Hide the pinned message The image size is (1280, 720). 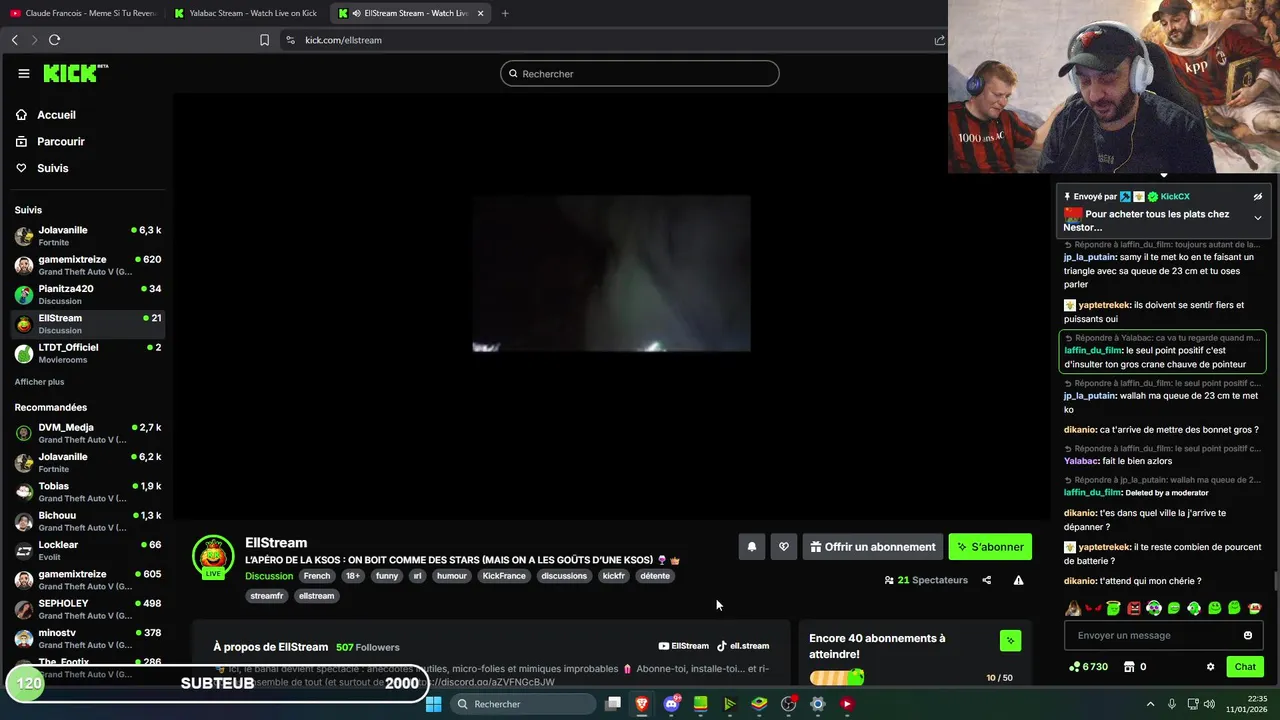(x=1258, y=197)
